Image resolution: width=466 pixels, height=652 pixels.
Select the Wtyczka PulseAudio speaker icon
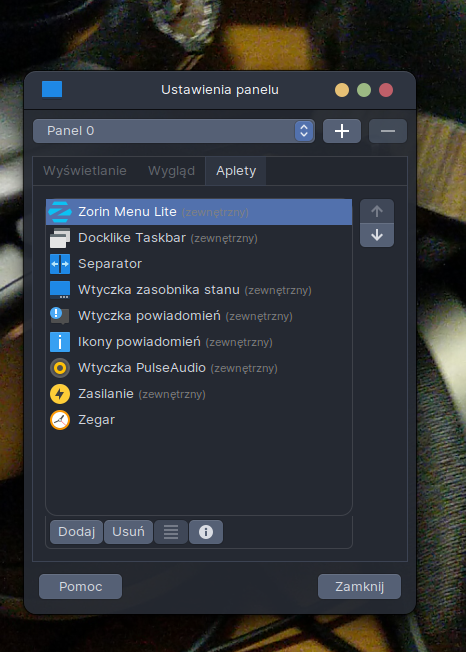pyautogui.click(x=60, y=368)
